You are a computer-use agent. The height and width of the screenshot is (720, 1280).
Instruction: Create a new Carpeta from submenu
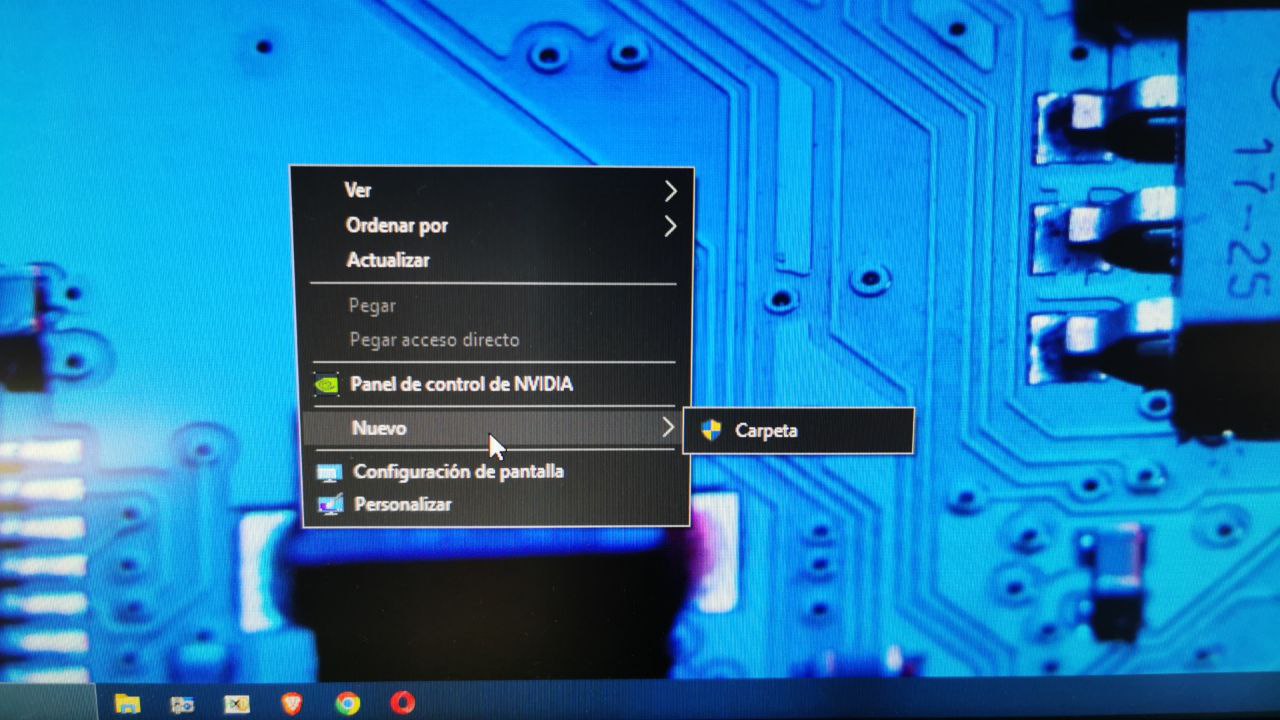(798, 431)
